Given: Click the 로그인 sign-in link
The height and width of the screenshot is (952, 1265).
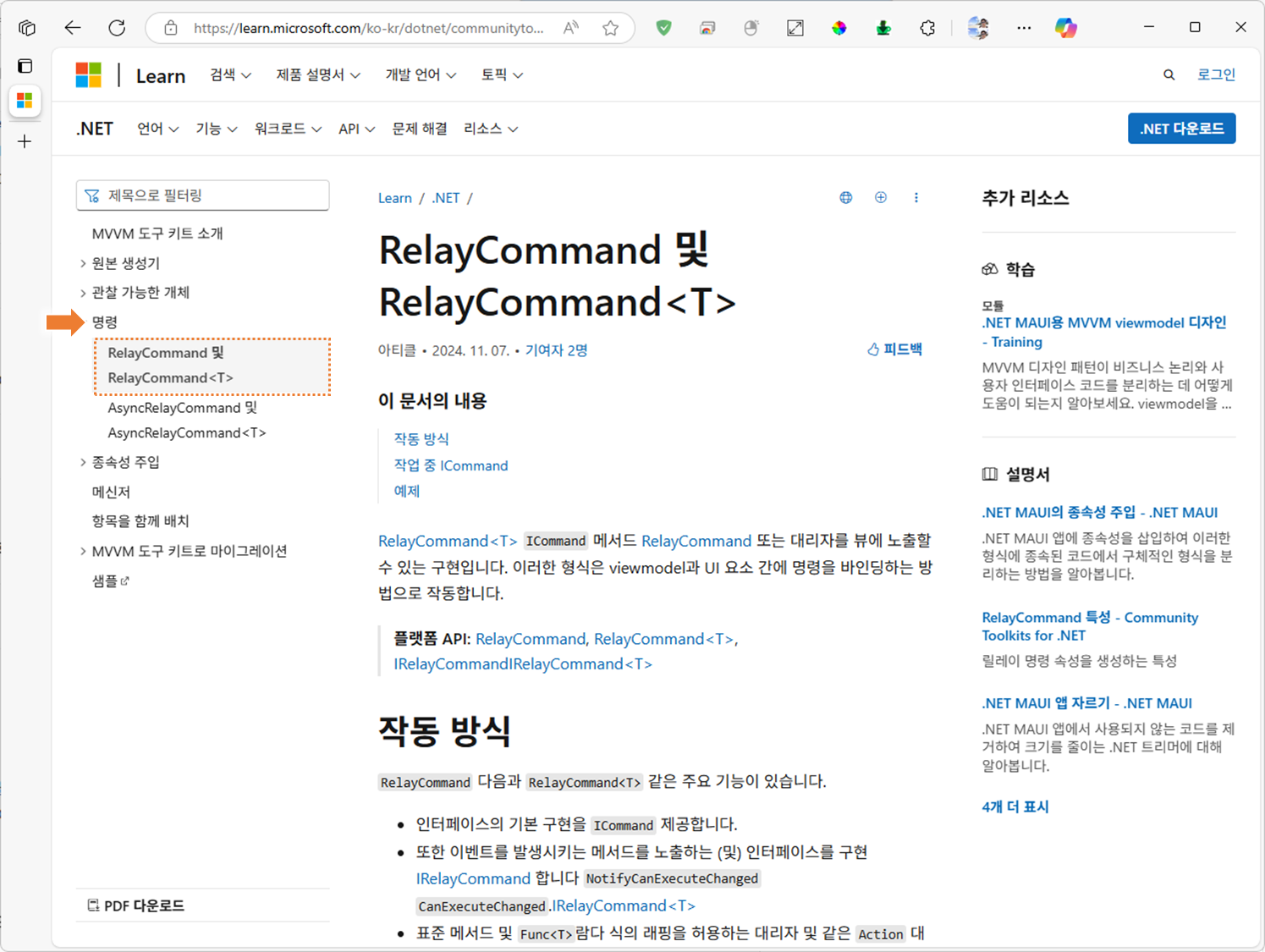Looking at the screenshot, I should coord(1216,74).
